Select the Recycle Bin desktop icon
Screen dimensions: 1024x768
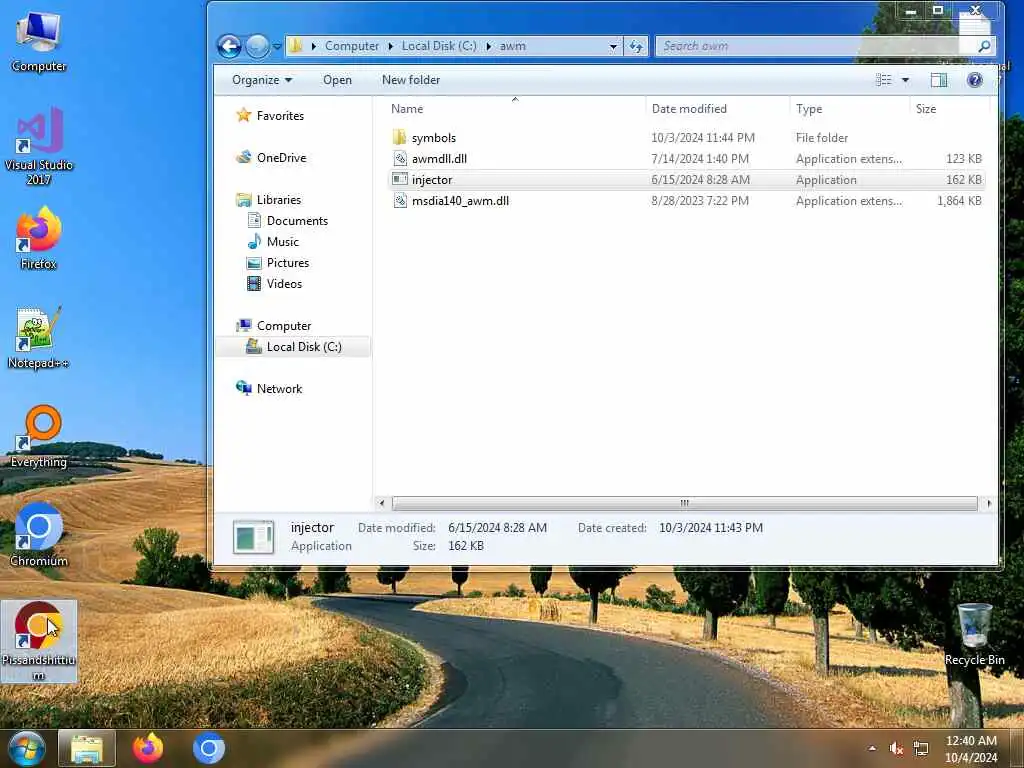coord(974,635)
